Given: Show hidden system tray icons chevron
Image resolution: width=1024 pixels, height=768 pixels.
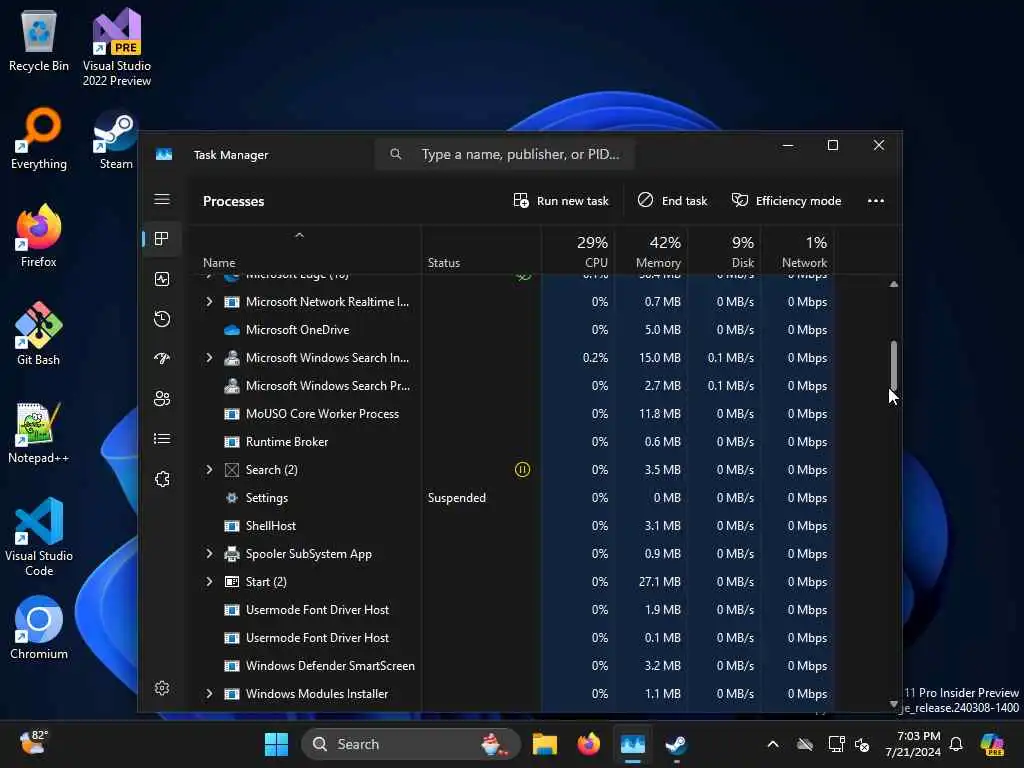Looking at the screenshot, I should click(773, 744).
